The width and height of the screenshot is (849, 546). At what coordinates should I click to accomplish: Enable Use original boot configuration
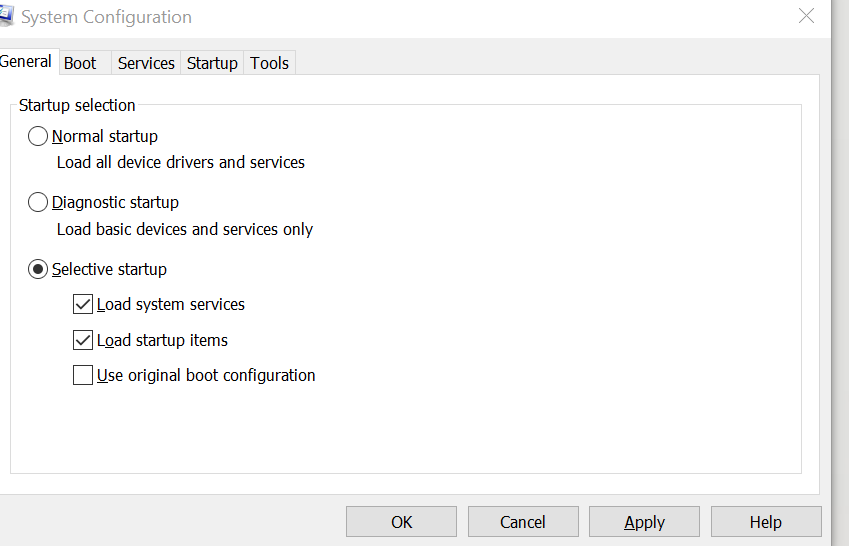point(83,376)
